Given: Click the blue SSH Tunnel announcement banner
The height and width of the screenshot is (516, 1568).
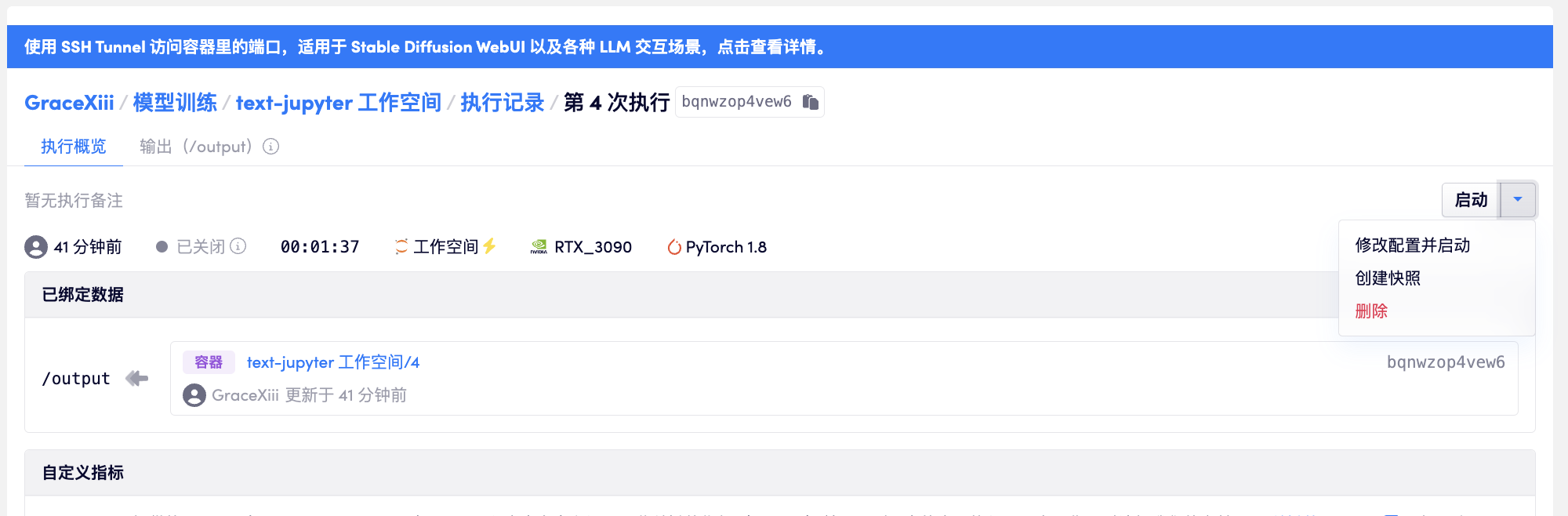Looking at the screenshot, I should (x=779, y=47).
